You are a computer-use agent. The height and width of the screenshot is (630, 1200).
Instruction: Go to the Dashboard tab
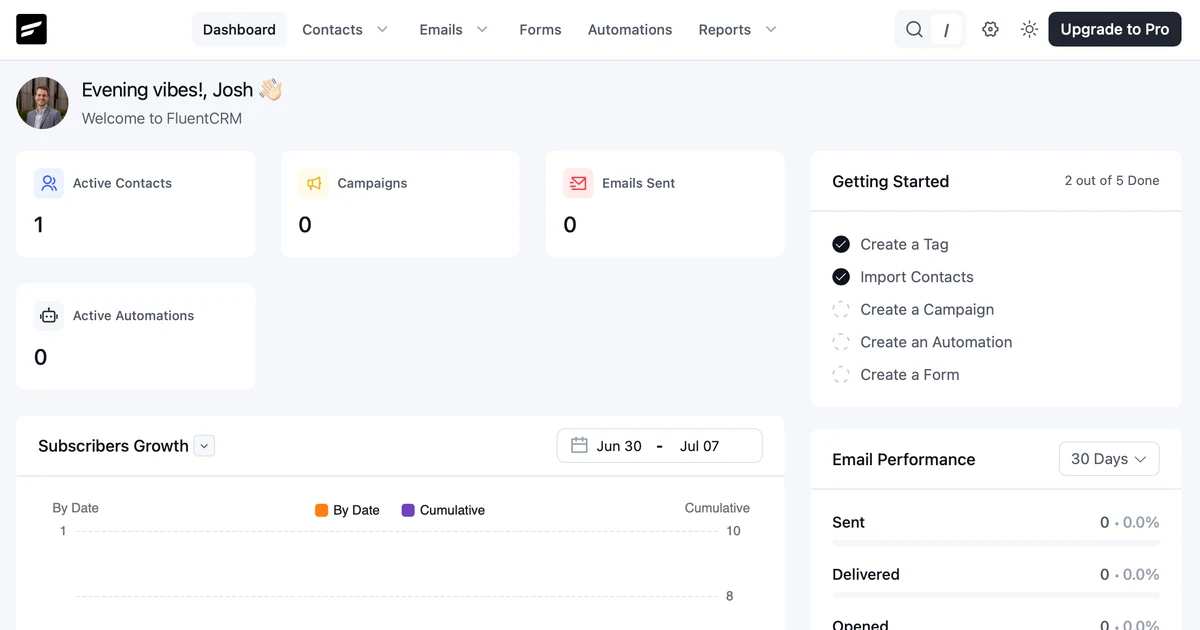click(239, 30)
